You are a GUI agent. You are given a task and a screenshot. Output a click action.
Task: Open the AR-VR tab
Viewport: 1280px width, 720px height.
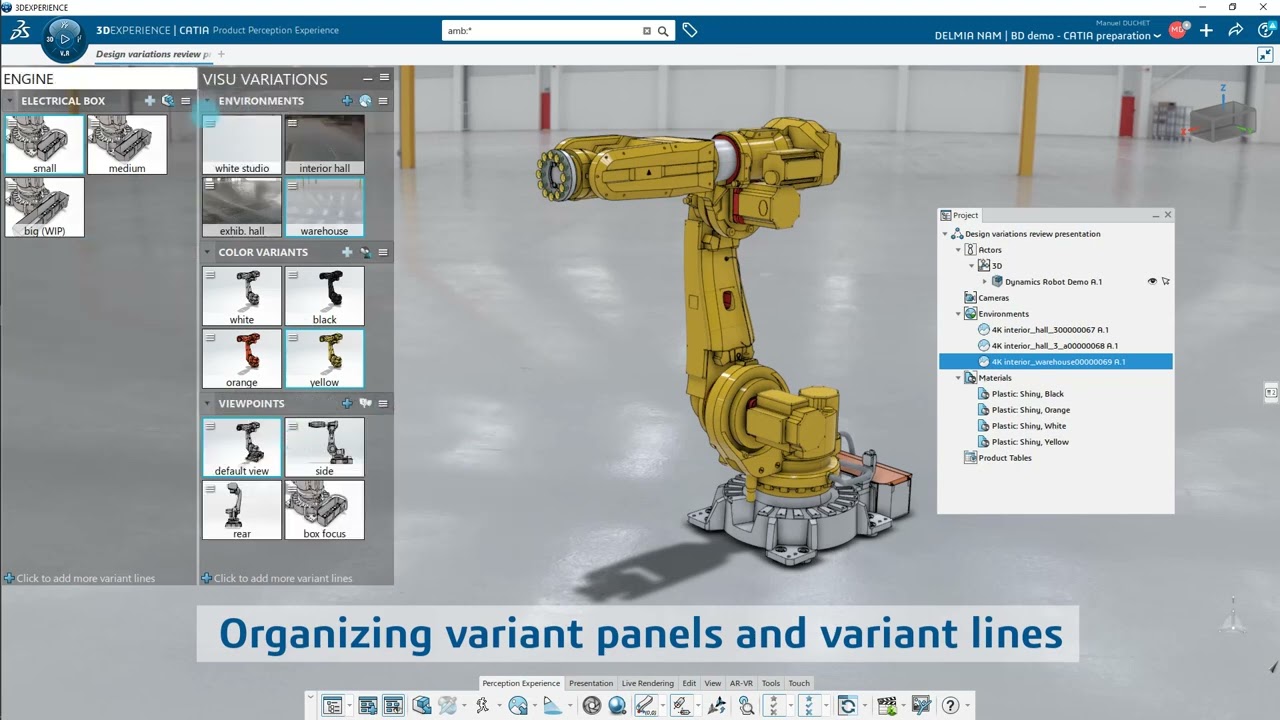pos(741,683)
